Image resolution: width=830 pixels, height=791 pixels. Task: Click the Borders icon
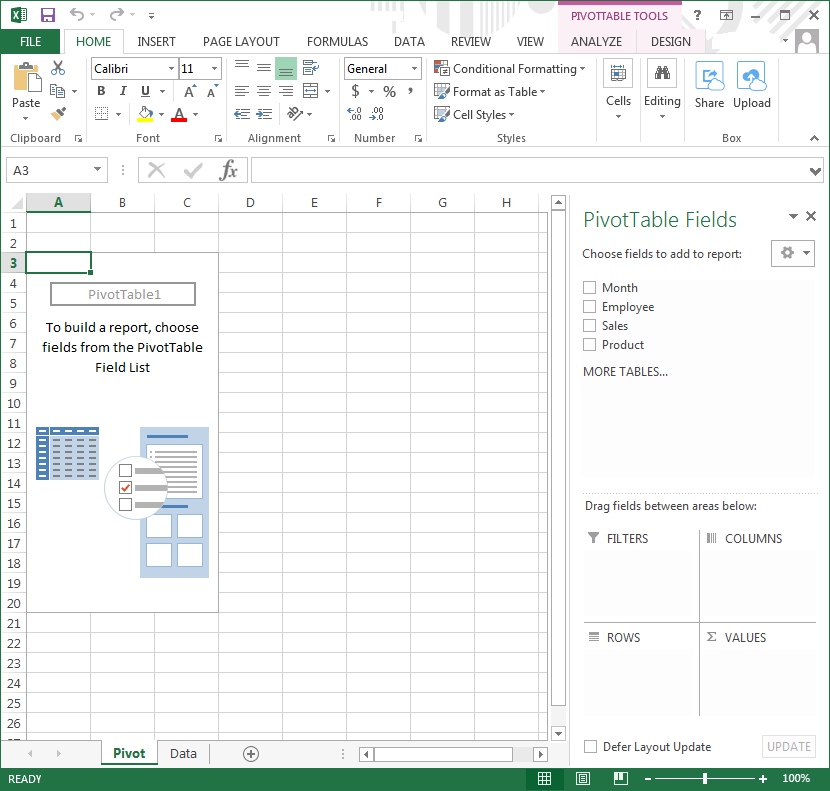(102, 114)
